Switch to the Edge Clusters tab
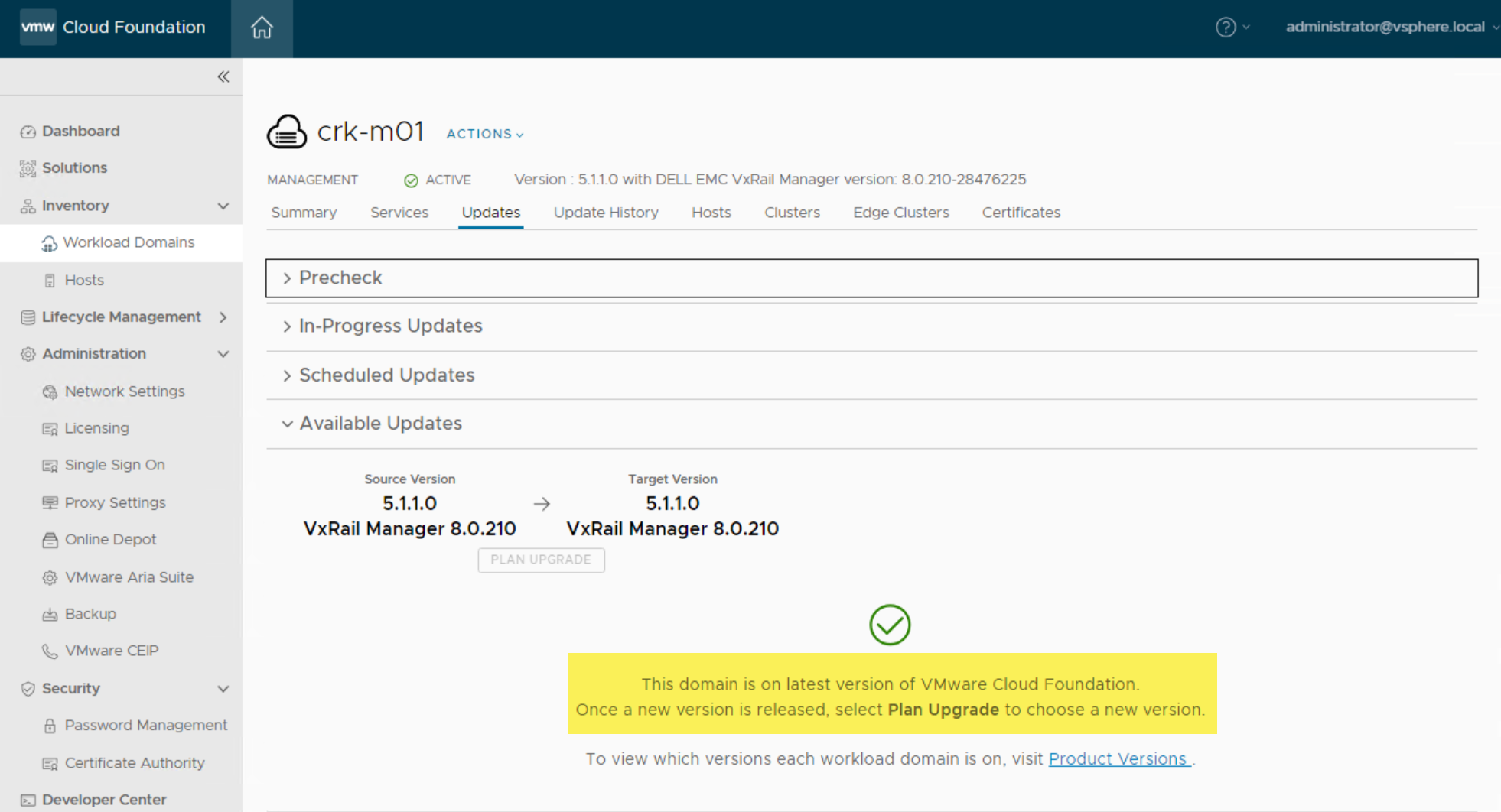Screen dimensions: 1501x812 (x=900, y=213)
